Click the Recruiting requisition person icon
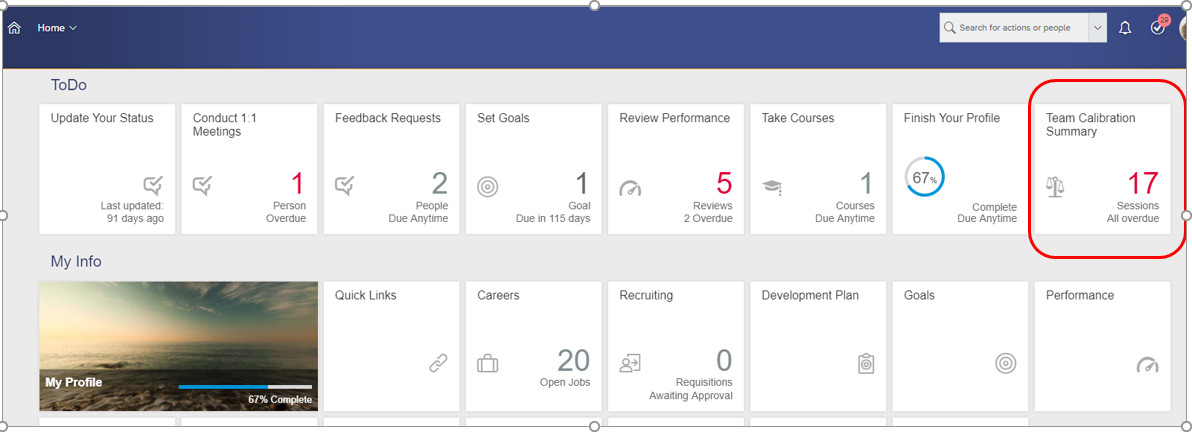This screenshot has width=1192, height=432. [630, 364]
